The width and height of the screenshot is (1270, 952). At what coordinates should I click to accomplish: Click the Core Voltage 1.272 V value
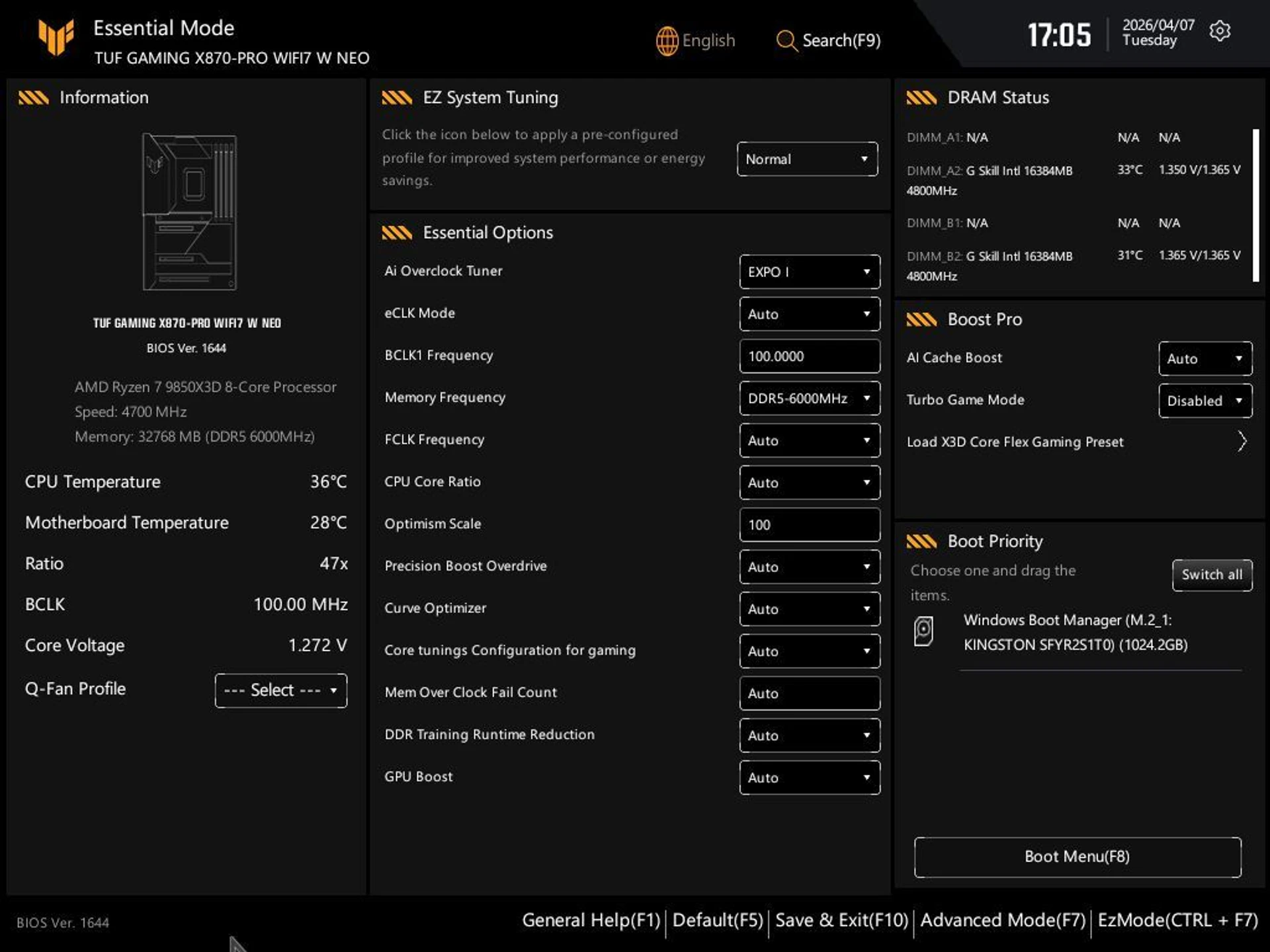coord(317,646)
